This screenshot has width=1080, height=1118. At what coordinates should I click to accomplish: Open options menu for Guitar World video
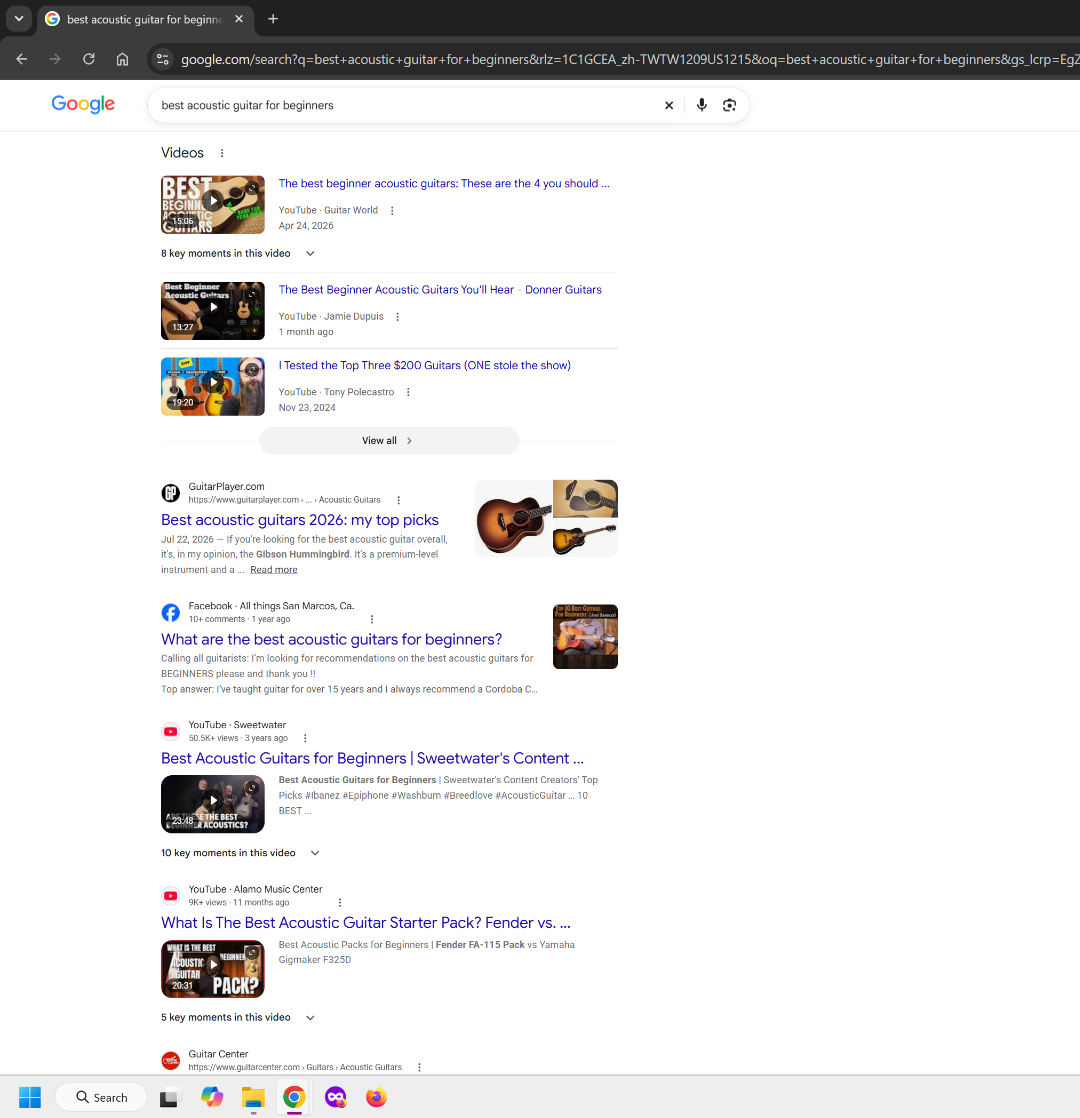[x=392, y=210]
